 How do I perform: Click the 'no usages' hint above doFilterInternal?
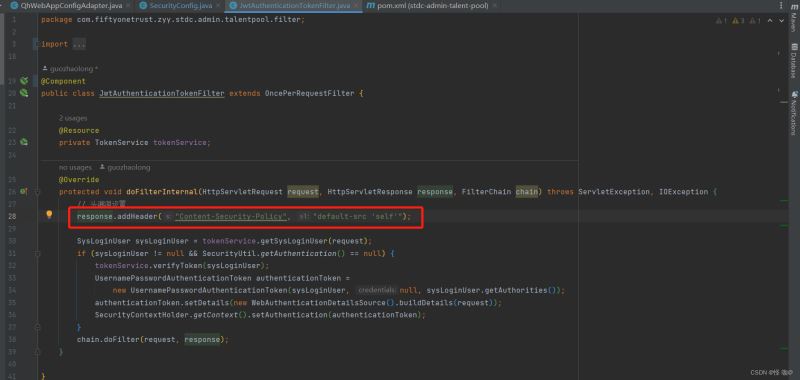[x=76, y=167]
